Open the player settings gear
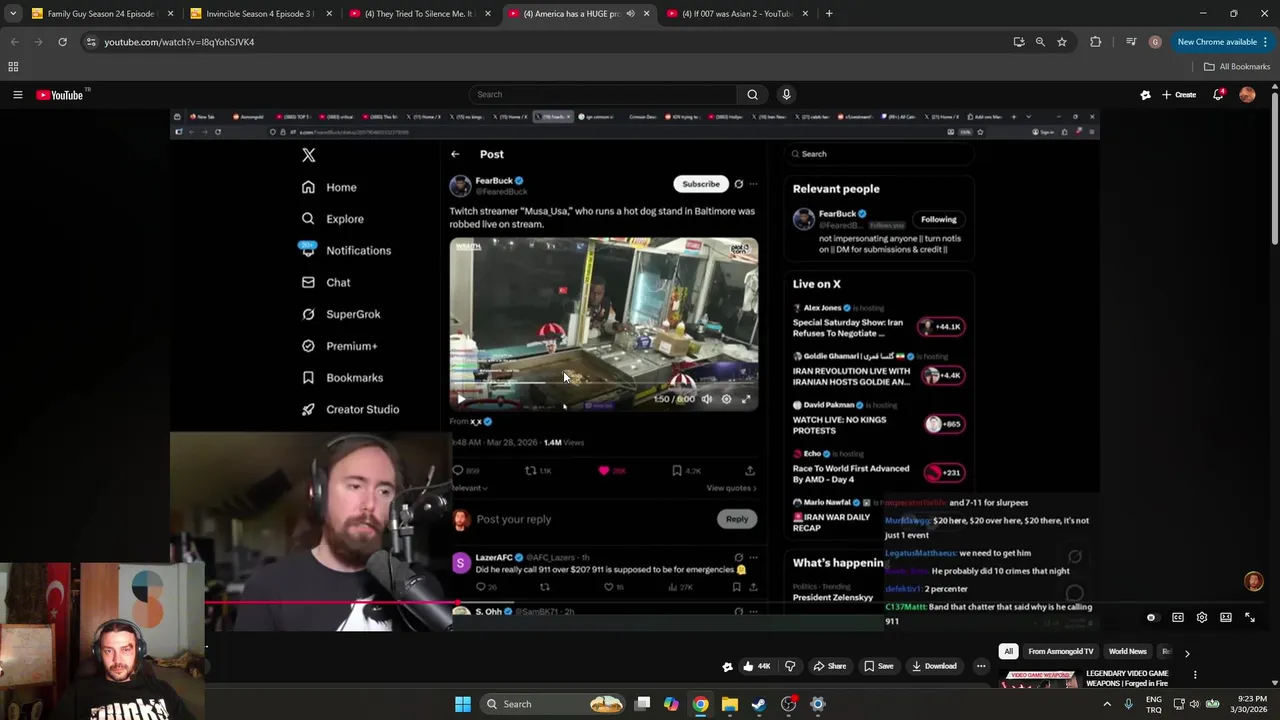This screenshot has width=1280, height=720. point(1202,618)
